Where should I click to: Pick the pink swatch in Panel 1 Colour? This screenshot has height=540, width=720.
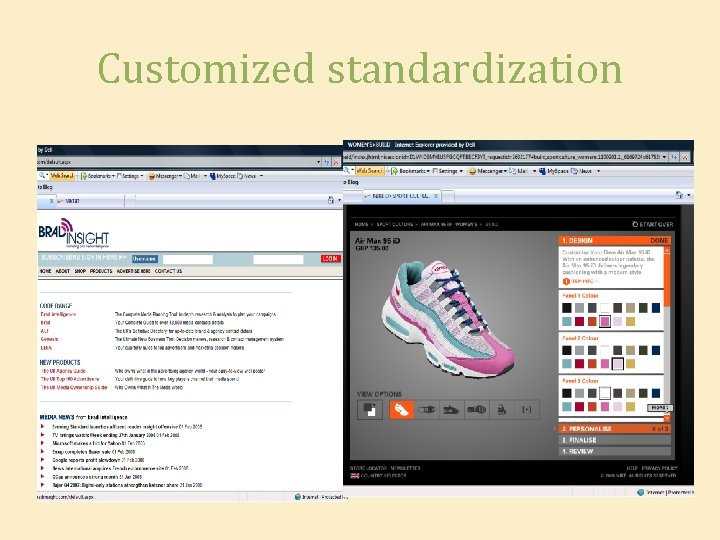(x=605, y=322)
